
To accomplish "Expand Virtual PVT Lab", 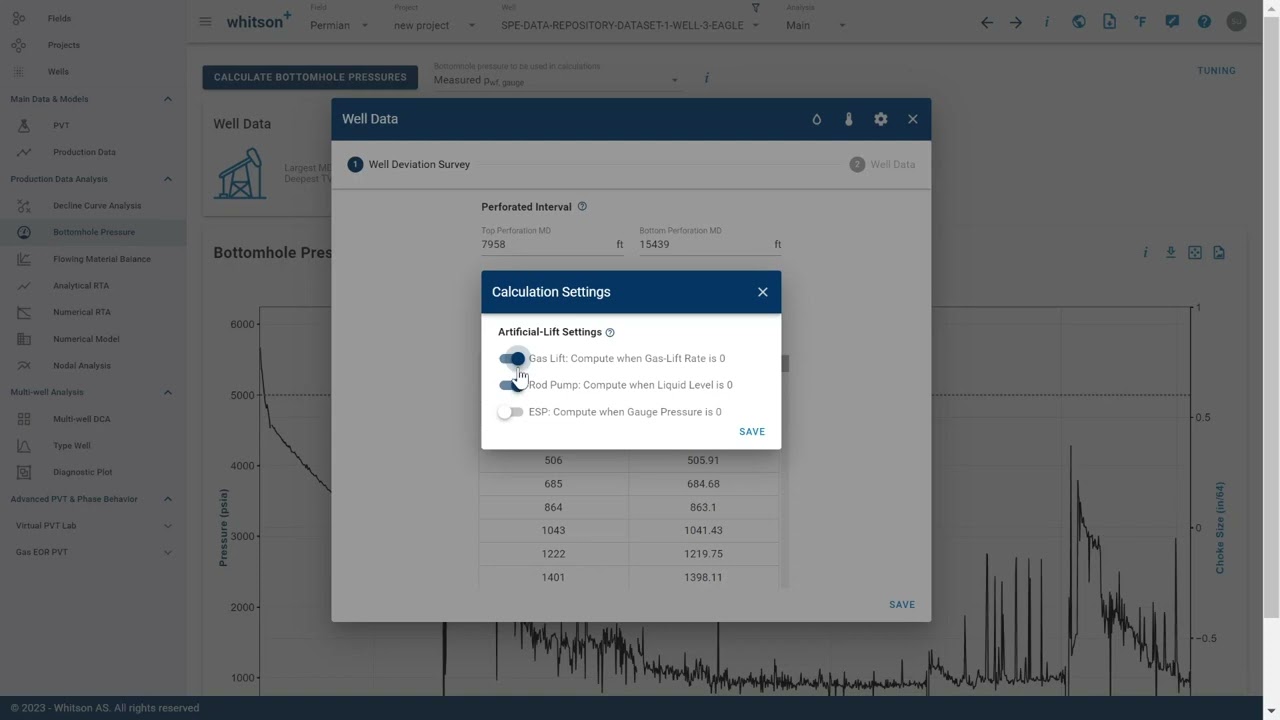I will (x=167, y=525).
